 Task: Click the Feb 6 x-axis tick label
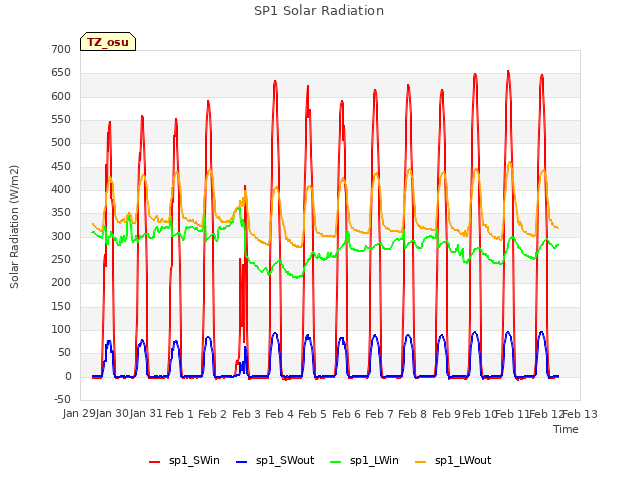[x=346, y=414]
